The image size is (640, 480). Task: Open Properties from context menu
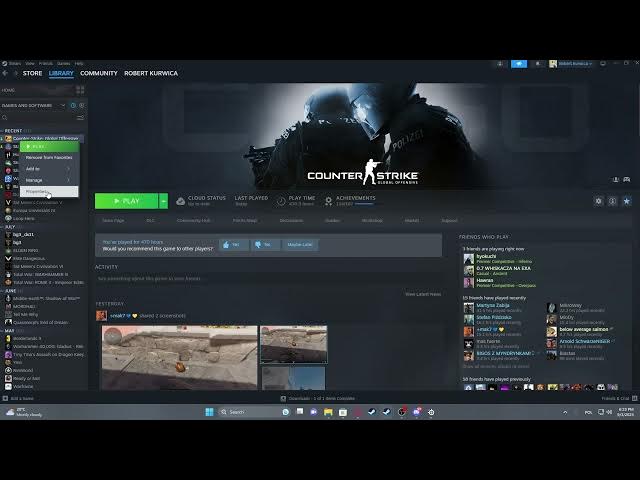(49, 191)
